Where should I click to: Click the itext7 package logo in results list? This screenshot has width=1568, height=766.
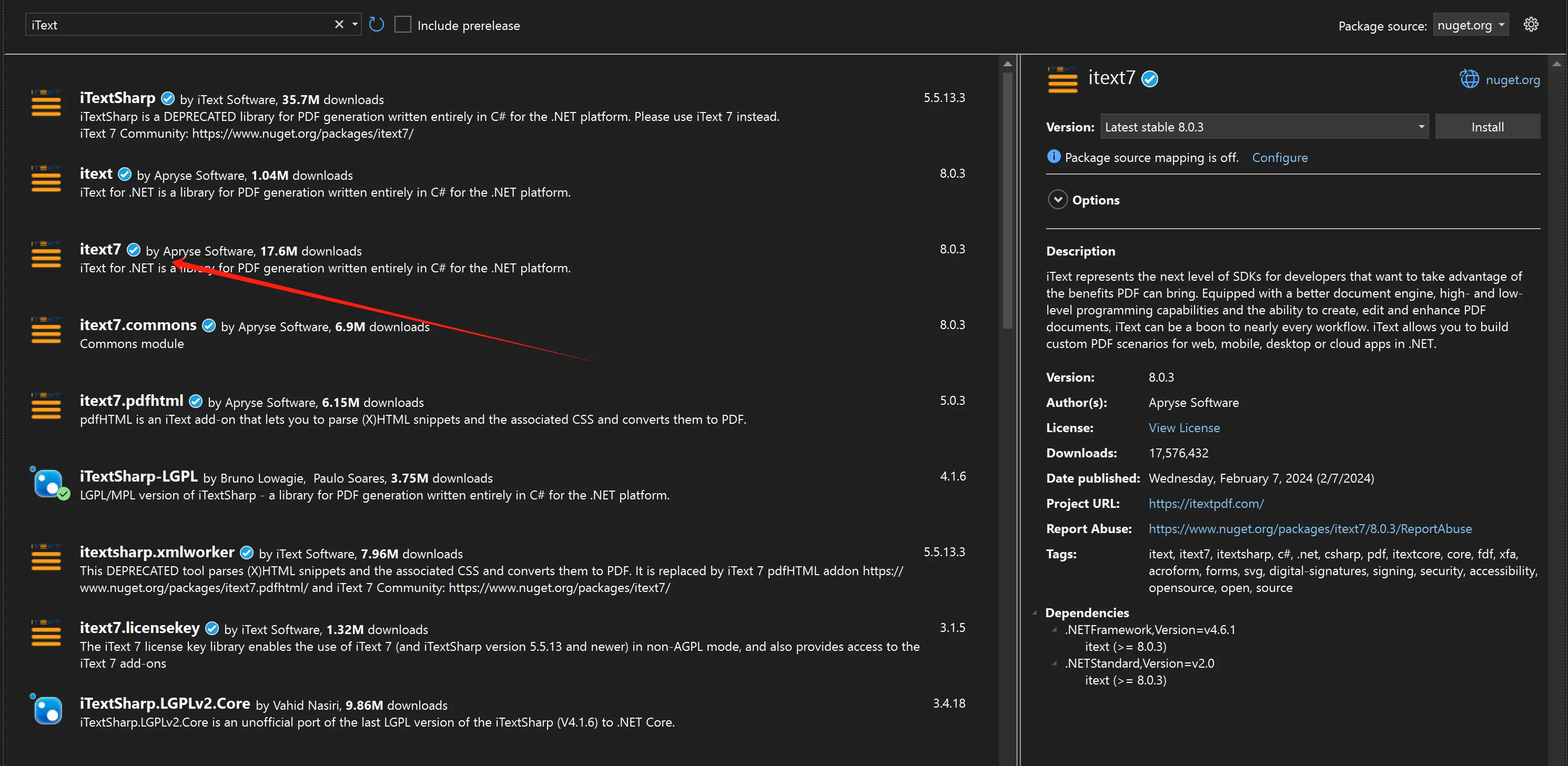(x=46, y=254)
